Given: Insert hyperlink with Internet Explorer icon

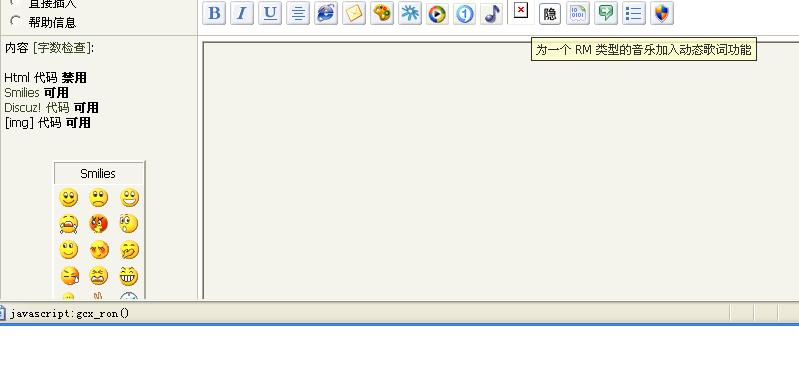Looking at the screenshot, I should coord(326,13).
